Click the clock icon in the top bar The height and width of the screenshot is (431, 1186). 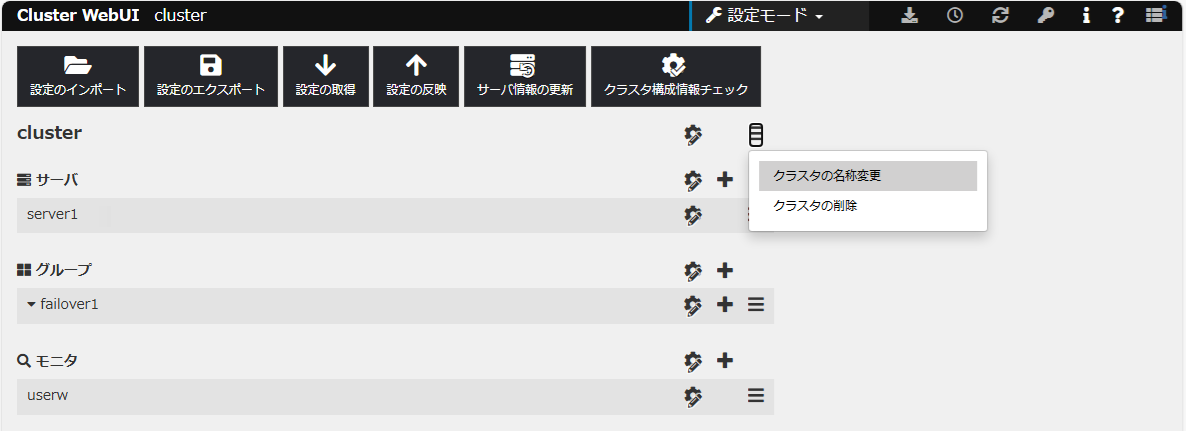(x=955, y=16)
